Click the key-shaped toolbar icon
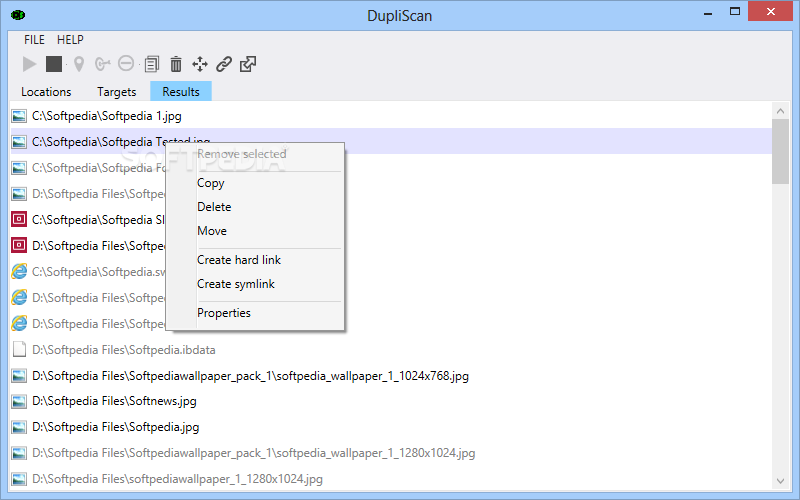The height and width of the screenshot is (500, 800). (103, 64)
